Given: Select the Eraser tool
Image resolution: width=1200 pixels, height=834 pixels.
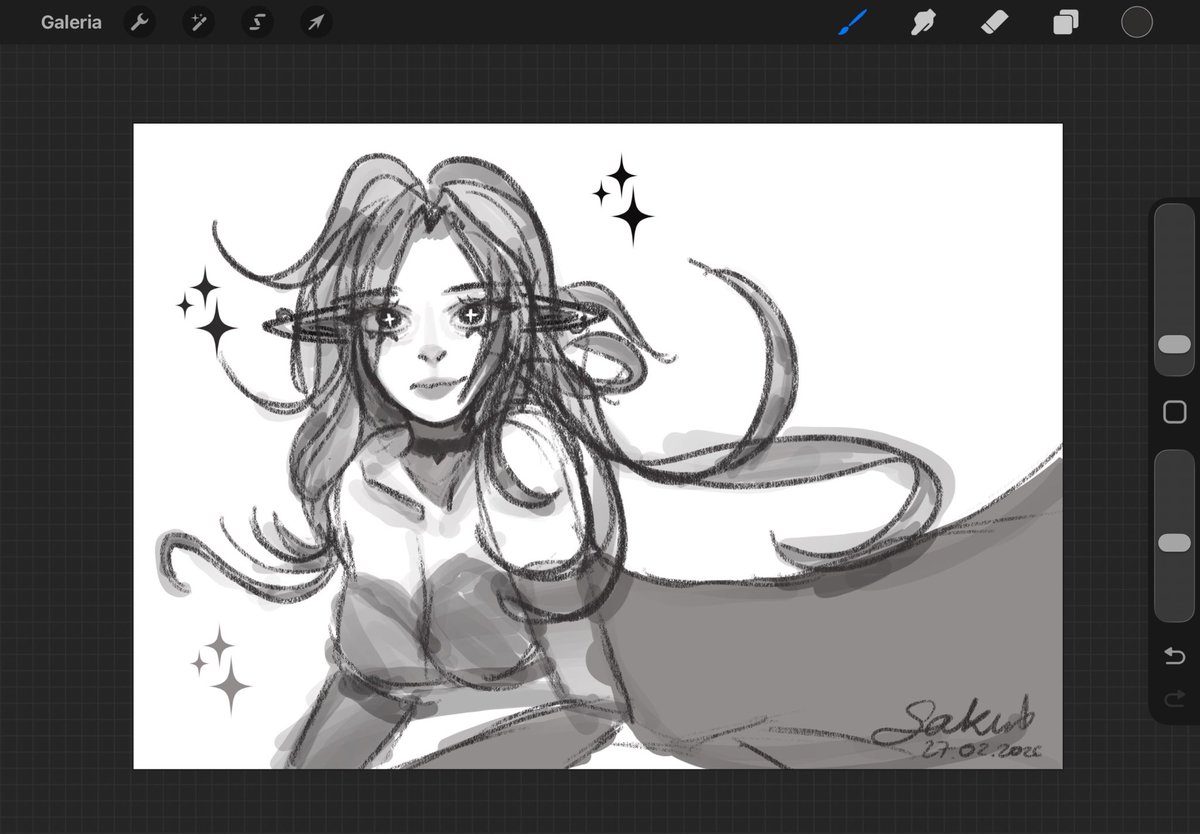Looking at the screenshot, I should (995, 22).
